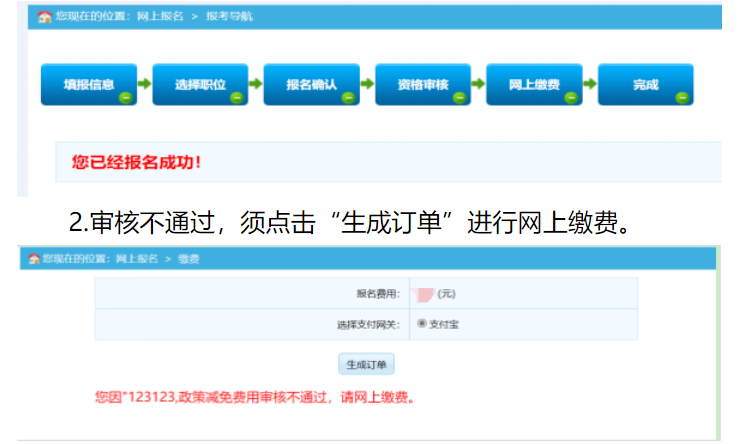This screenshot has width=738, height=444.
Task: Click the green minus icon on 完成
Action: coord(682,98)
